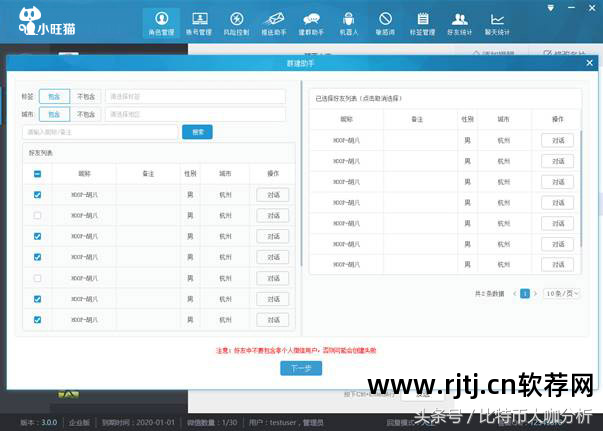The height and width of the screenshot is (431, 603).
Task: Uncheck the sixth friend row checkbox
Action: (x=37, y=299)
